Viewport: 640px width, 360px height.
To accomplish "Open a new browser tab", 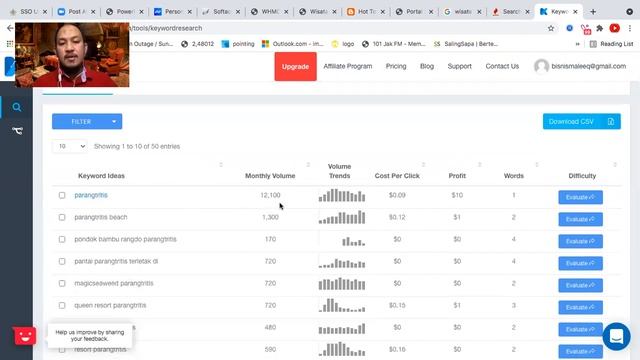I will [593, 12].
